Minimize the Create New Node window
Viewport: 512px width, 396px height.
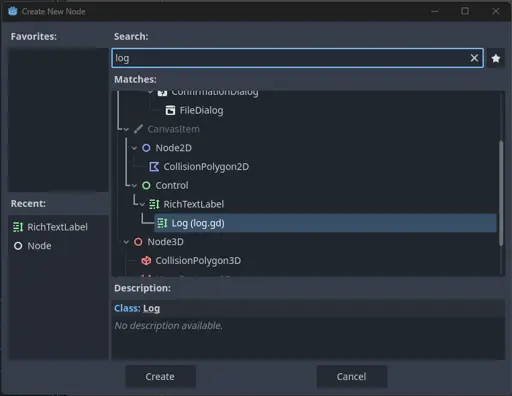click(435, 11)
